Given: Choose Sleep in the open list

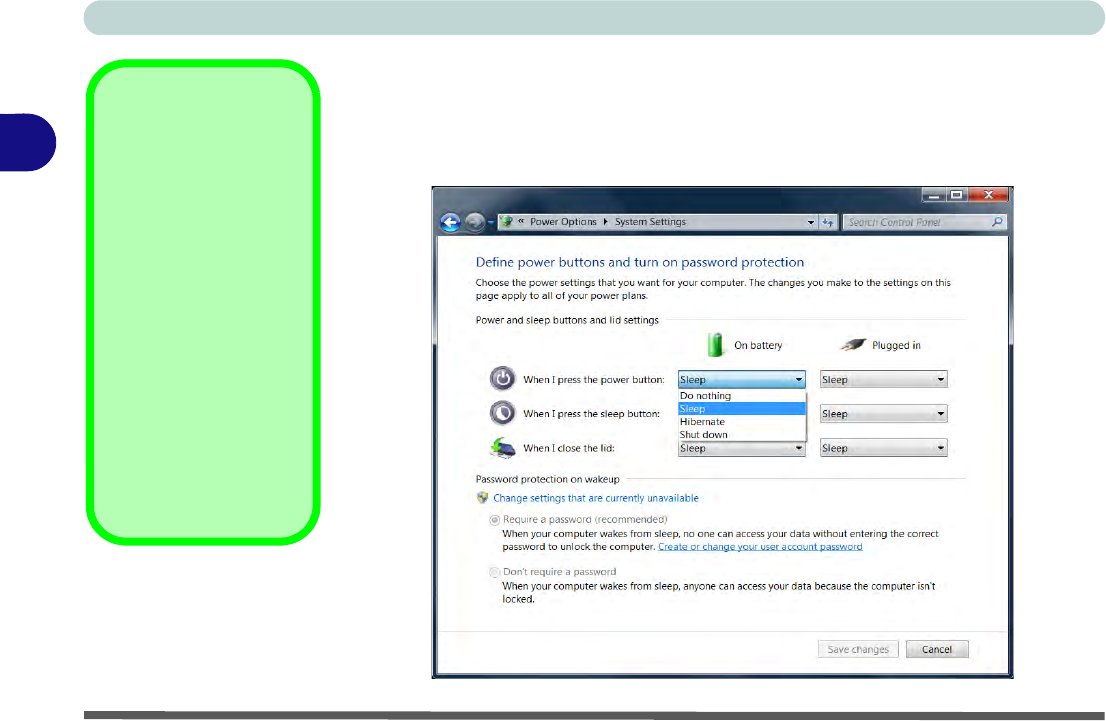Looking at the screenshot, I should pyautogui.click(x=741, y=408).
